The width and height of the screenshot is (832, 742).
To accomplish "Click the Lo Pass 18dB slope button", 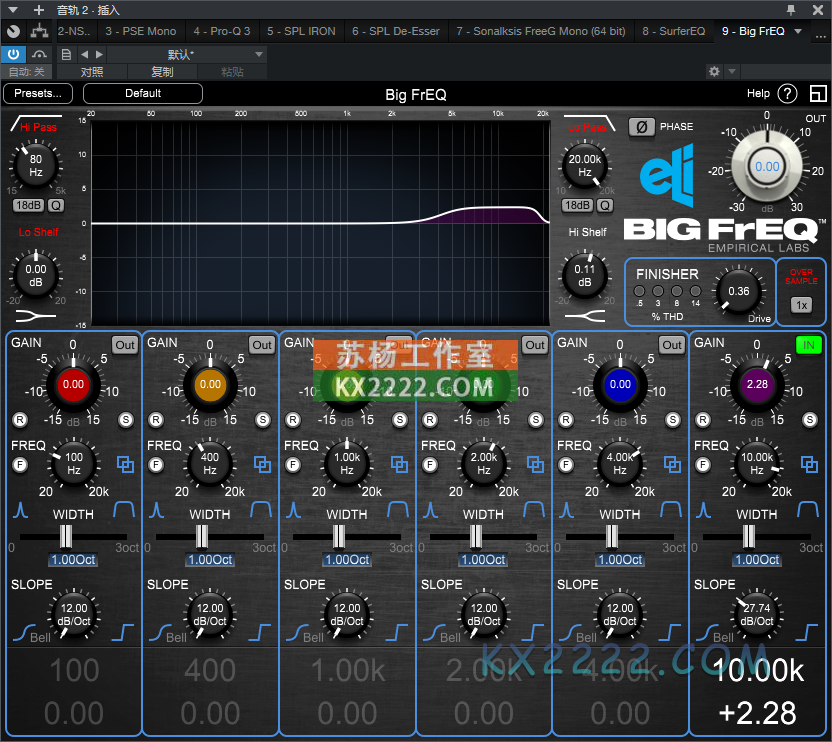I will click(577, 205).
